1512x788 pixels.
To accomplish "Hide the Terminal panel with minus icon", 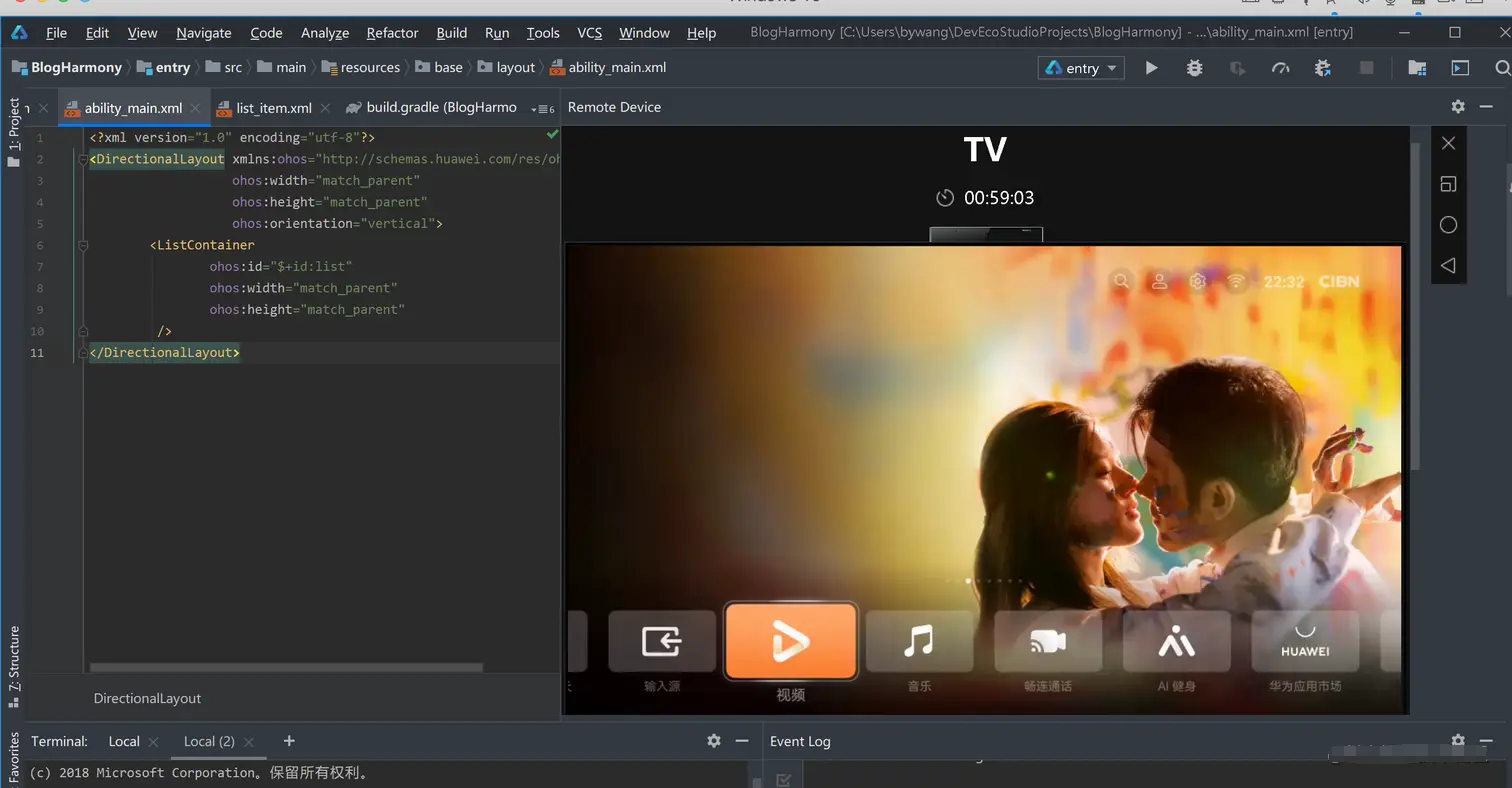I will point(742,741).
